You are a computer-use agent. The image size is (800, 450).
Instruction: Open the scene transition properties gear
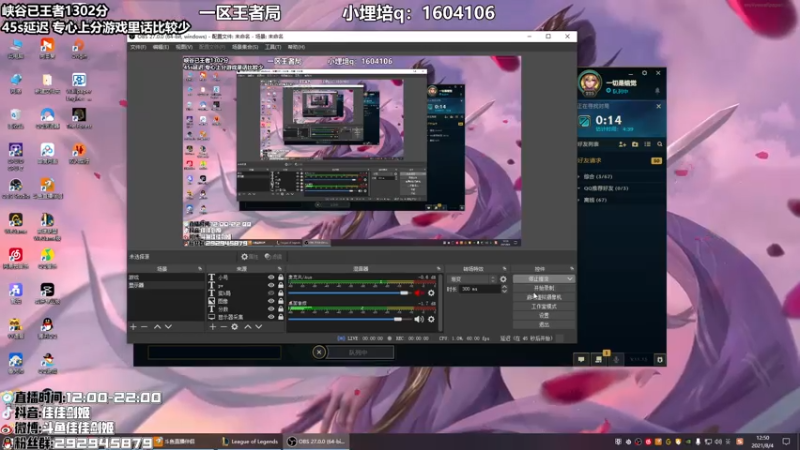click(x=504, y=279)
